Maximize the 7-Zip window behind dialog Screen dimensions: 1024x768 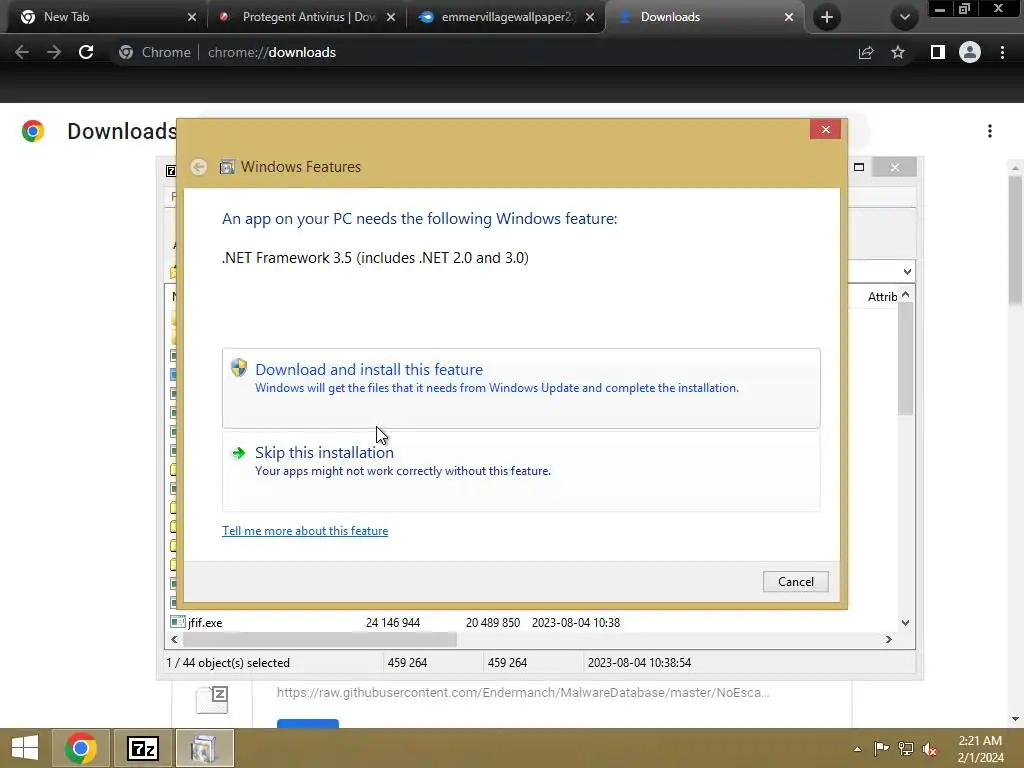(x=859, y=167)
